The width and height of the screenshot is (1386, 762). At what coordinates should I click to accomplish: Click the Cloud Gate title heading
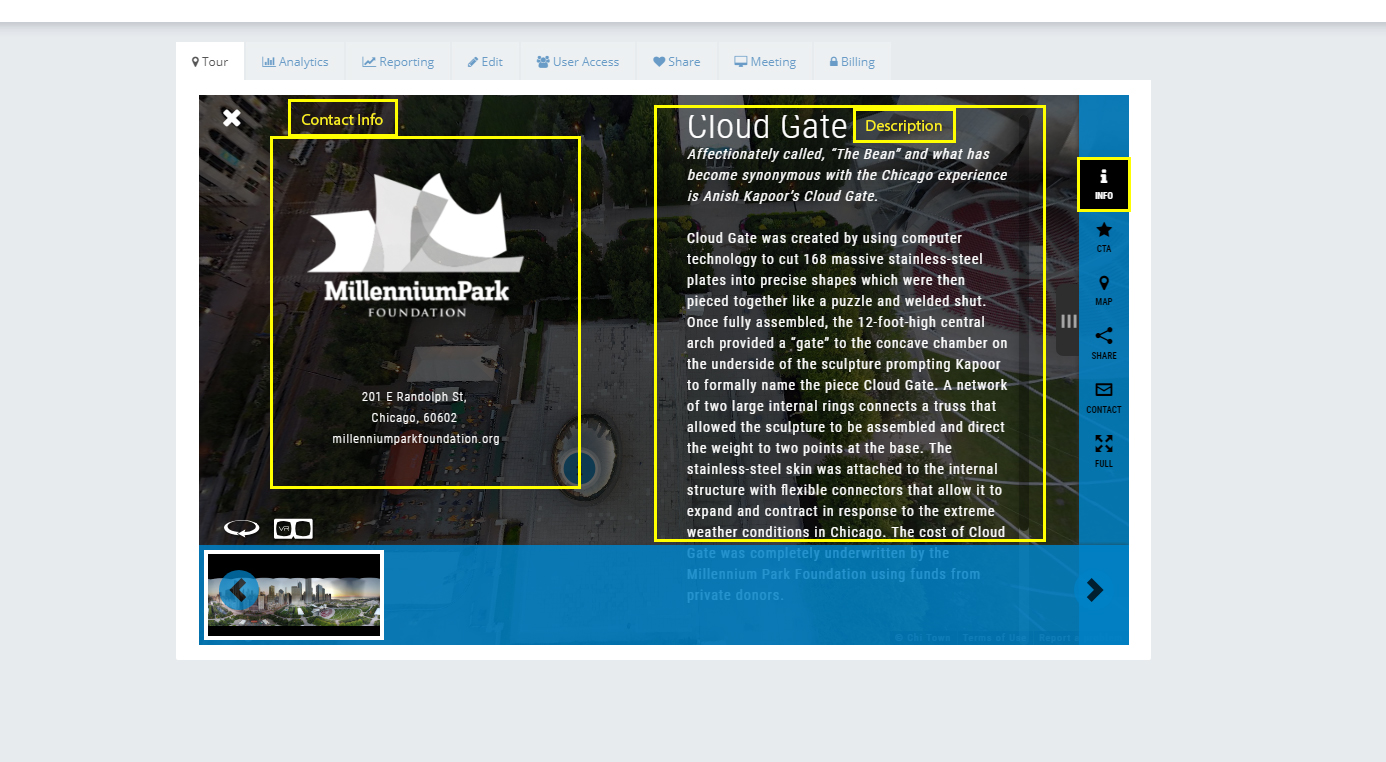click(768, 127)
